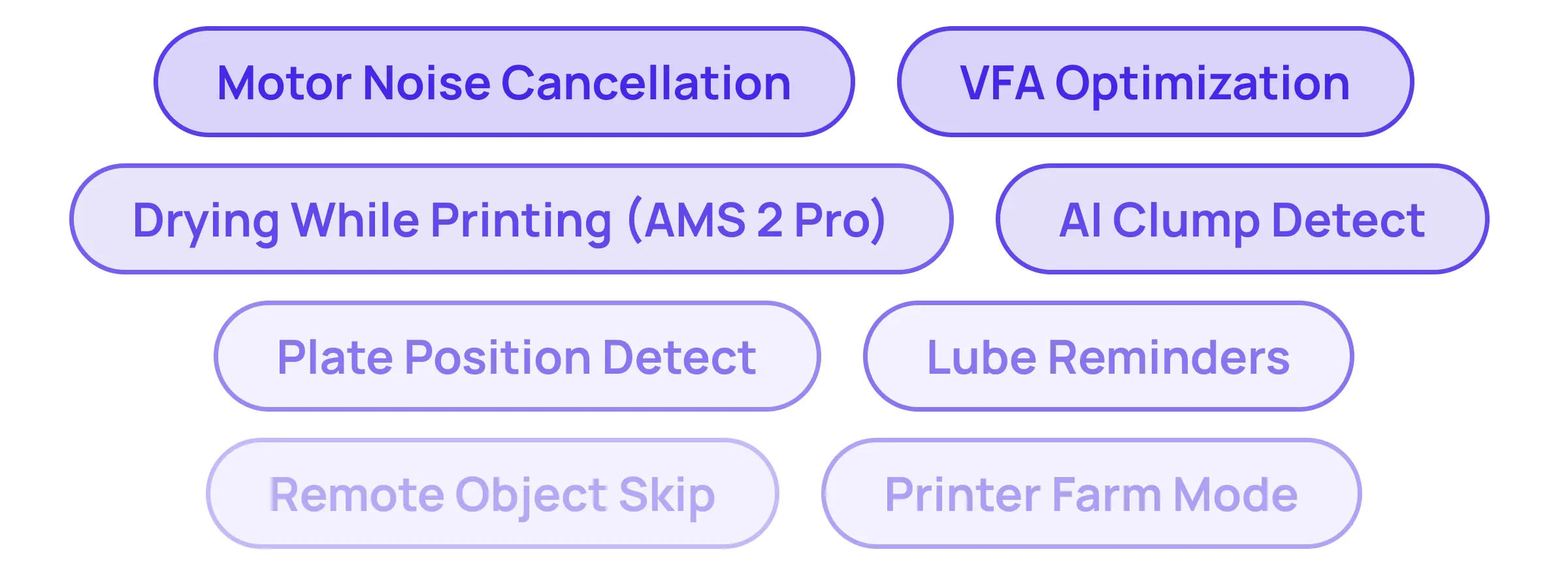1568x575 pixels.
Task: Click the word "Cancellation" in the top-row pill
Action: [645, 84]
